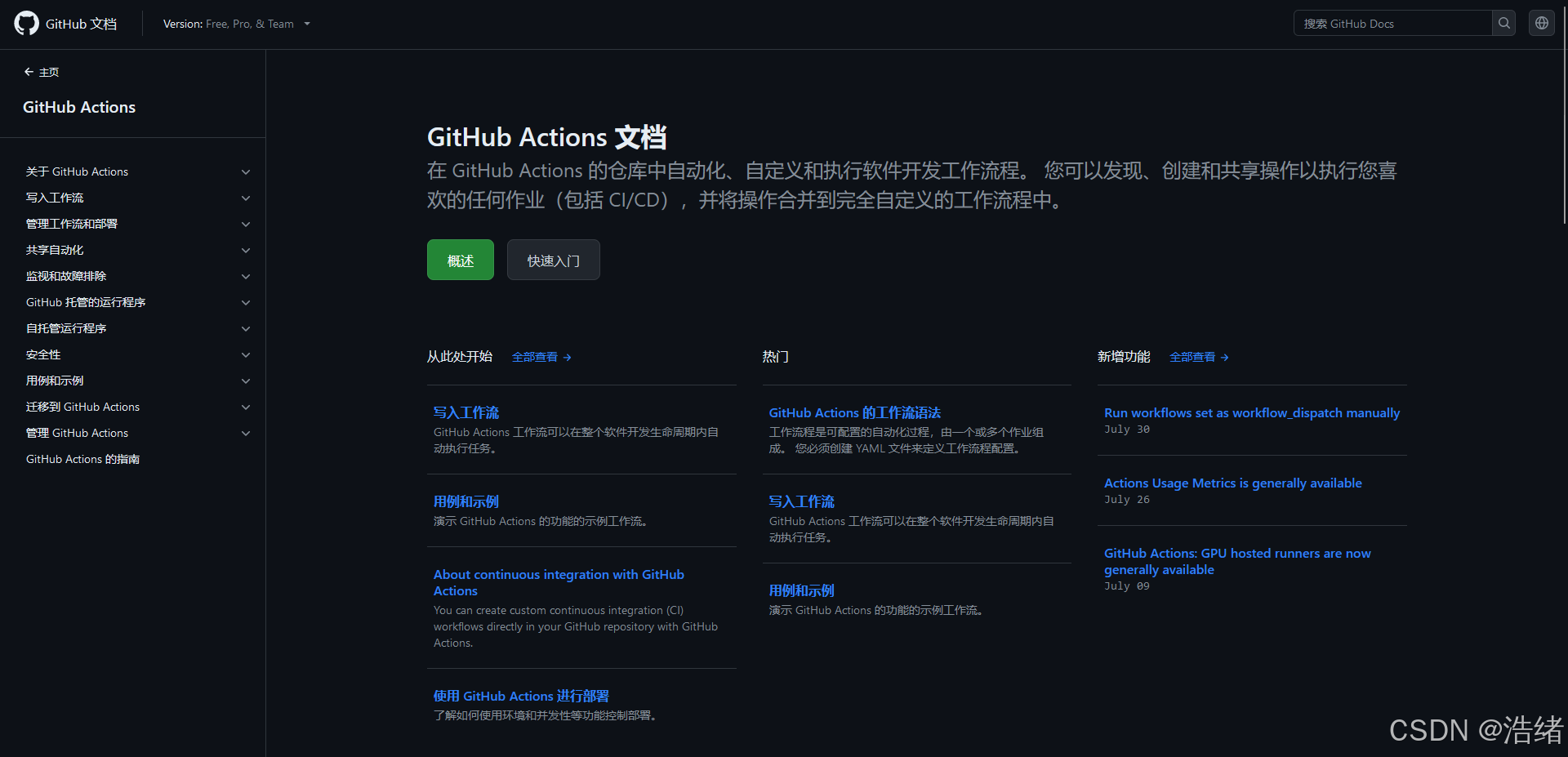Image resolution: width=1568 pixels, height=757 pixels.
Task: Click the 快速入门 button
Action: pyautogui.click(x=553, y=260)
